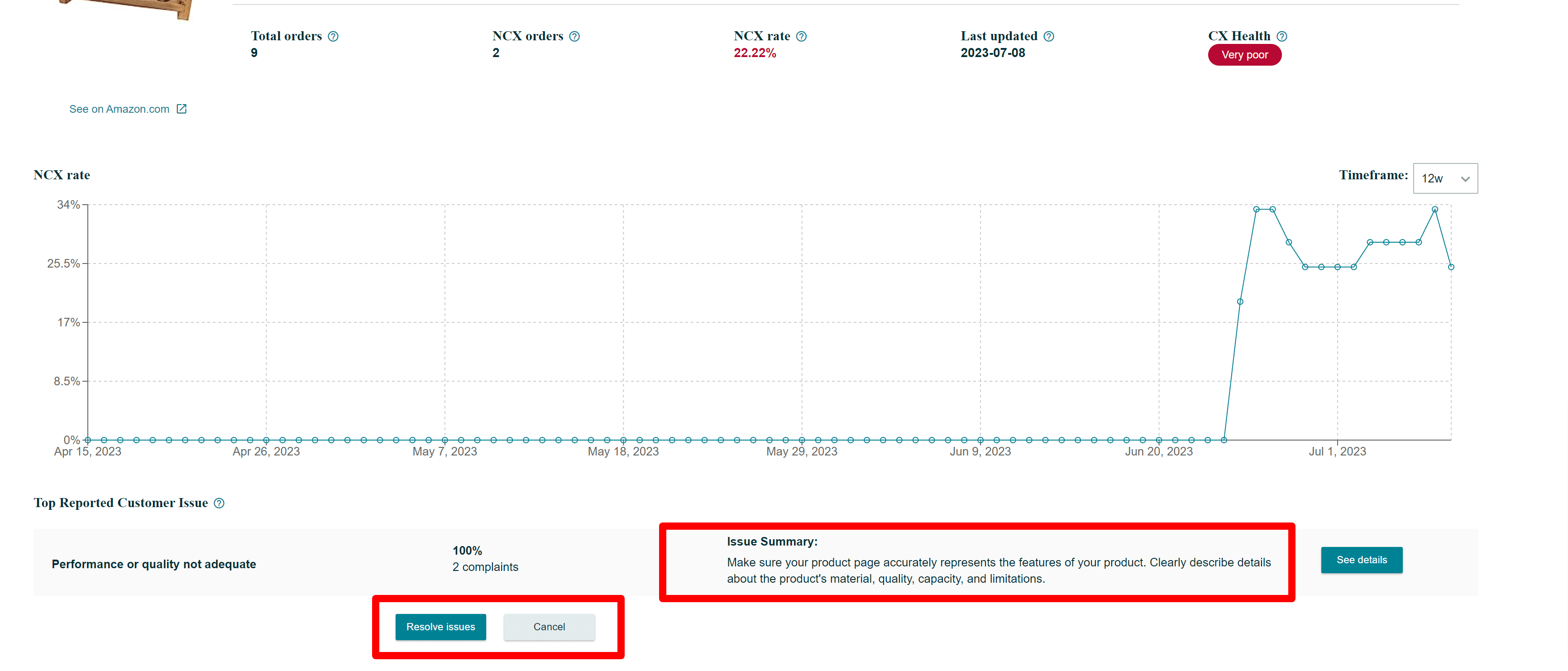Click external link icon beside See on Amazon.com
1568x671 pixels.
182,109
